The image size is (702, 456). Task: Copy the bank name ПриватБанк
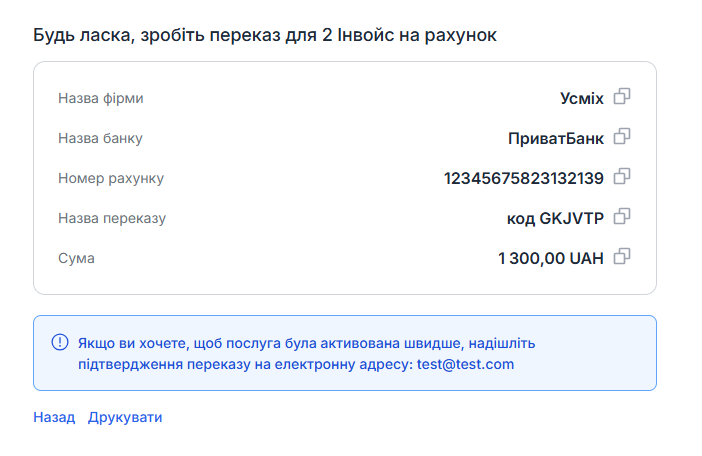coord(622,136)
